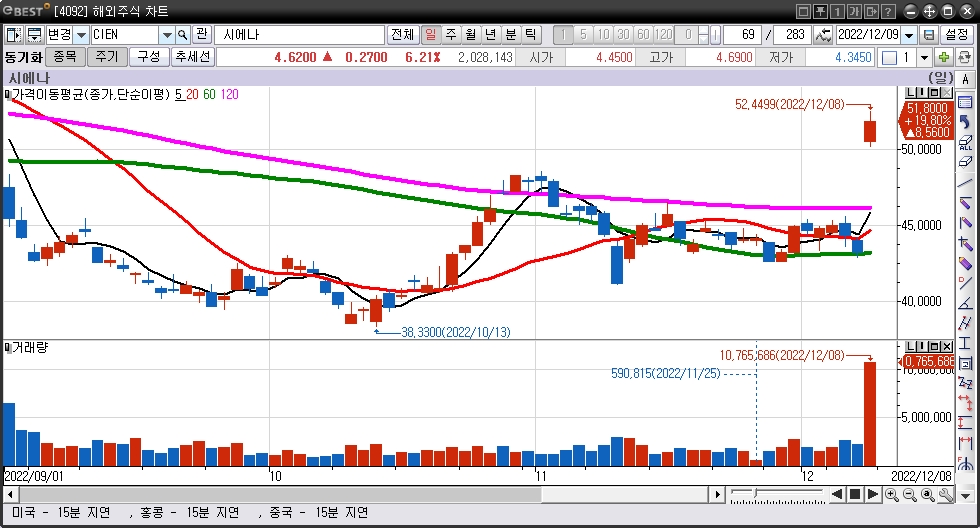Click zoom-in magnifier in chart footer

[892, 495]
